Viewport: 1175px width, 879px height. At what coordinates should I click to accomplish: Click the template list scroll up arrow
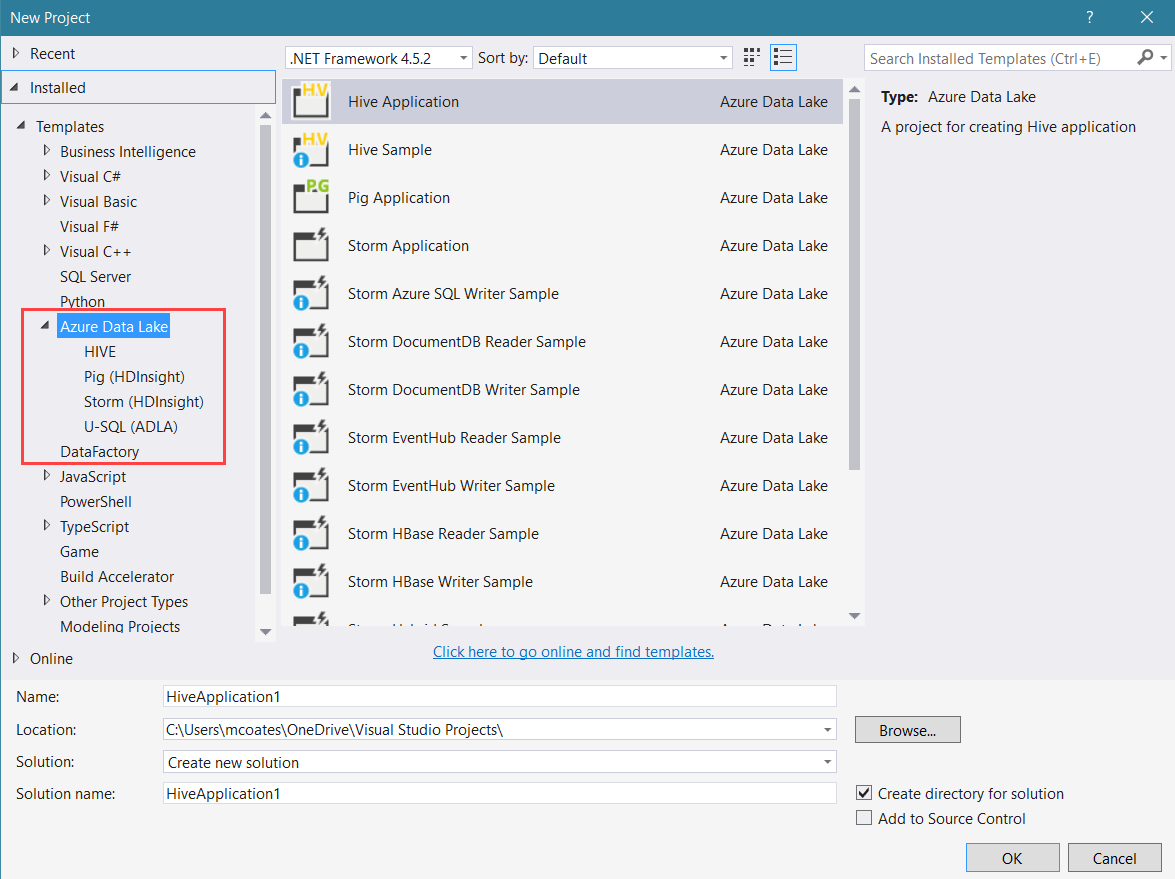854,90
